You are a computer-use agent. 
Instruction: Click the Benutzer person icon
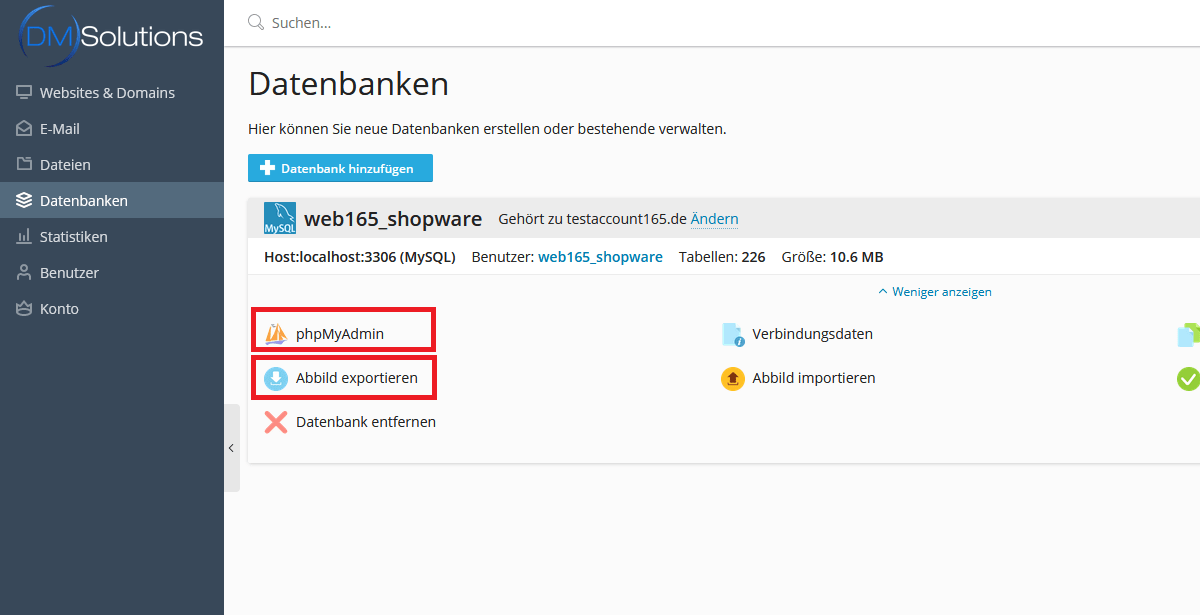click(x=24, y=273)
